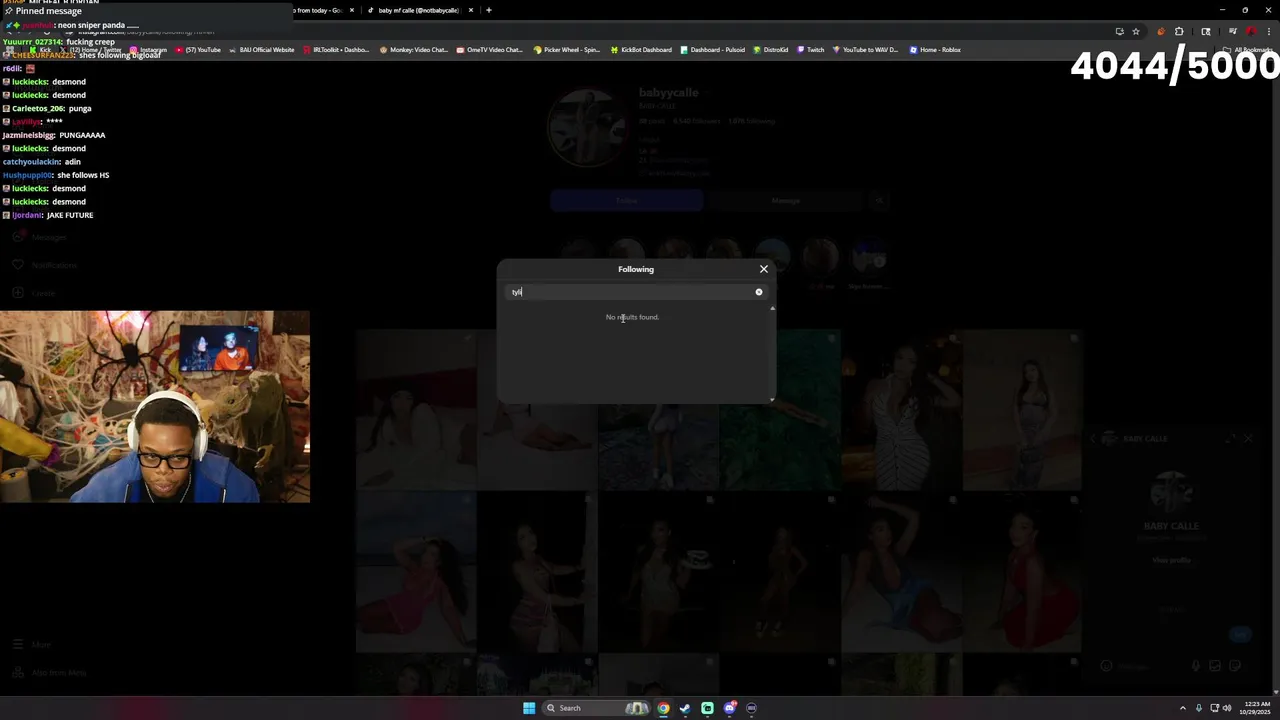Open the BAU Official Website bookmark
The width and height of the screenshot is (1280, 720).
coord(262,50)
